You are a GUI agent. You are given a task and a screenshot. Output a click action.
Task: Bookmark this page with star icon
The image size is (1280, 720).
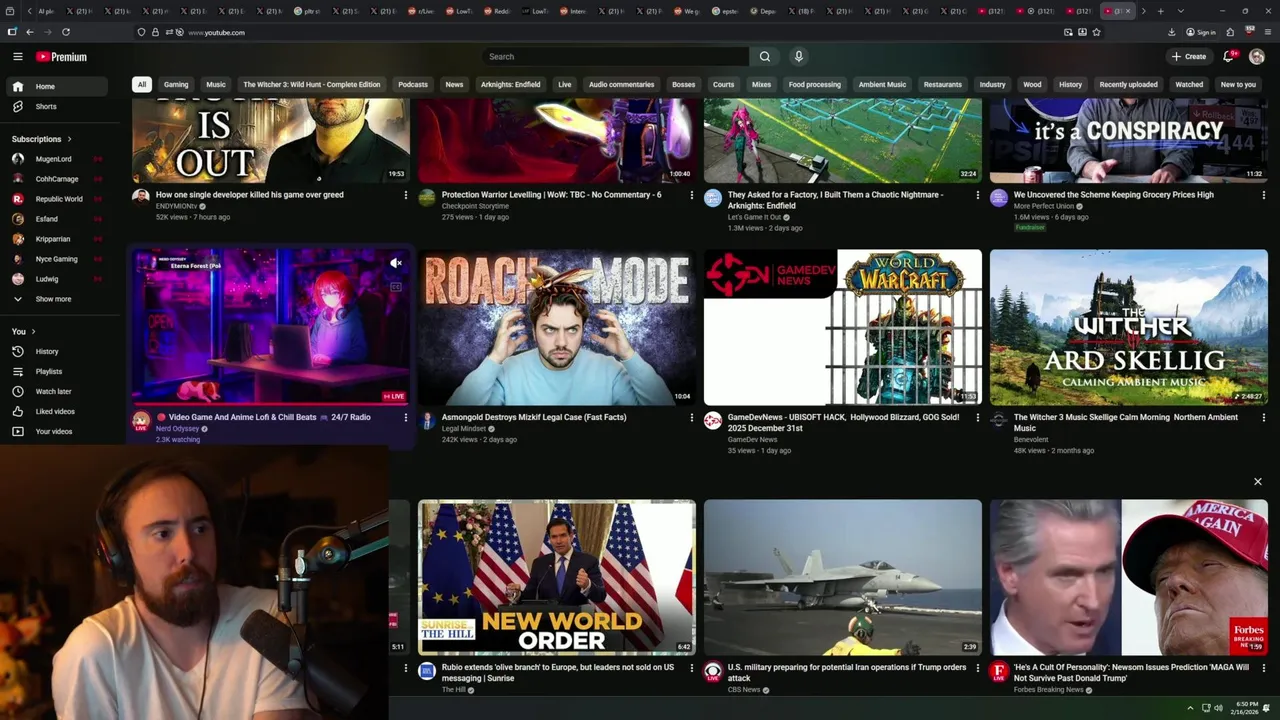(x=1096, y=32)
